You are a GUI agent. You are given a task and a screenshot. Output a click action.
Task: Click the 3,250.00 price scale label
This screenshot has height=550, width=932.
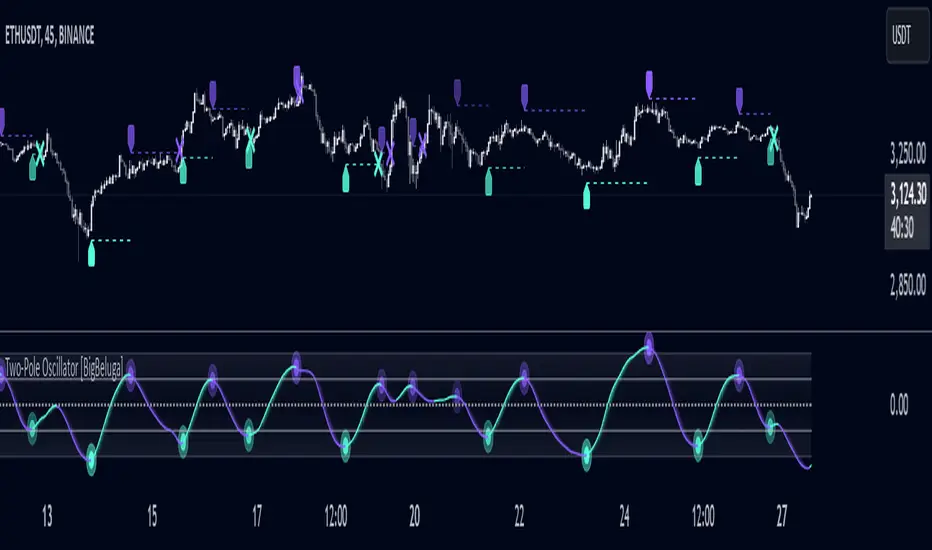coord(908,153)
